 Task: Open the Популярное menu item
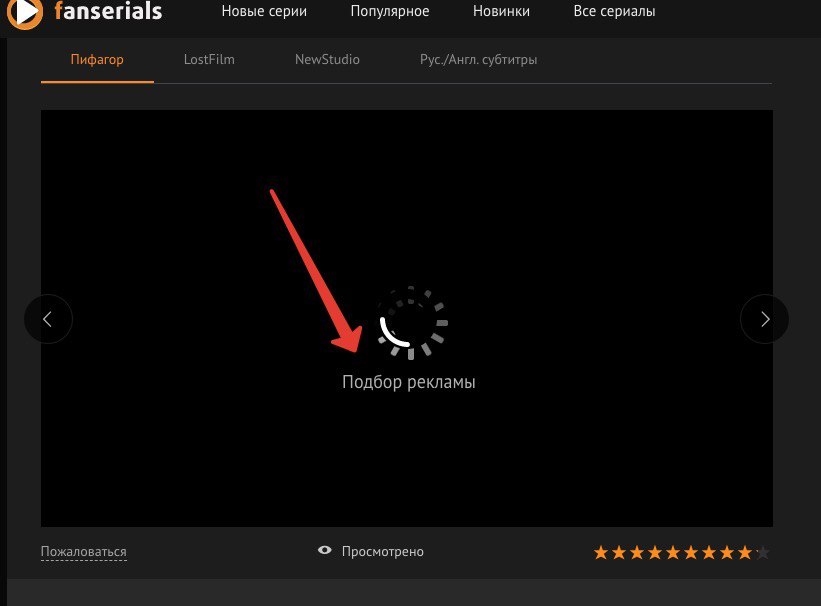click(390, 11)
